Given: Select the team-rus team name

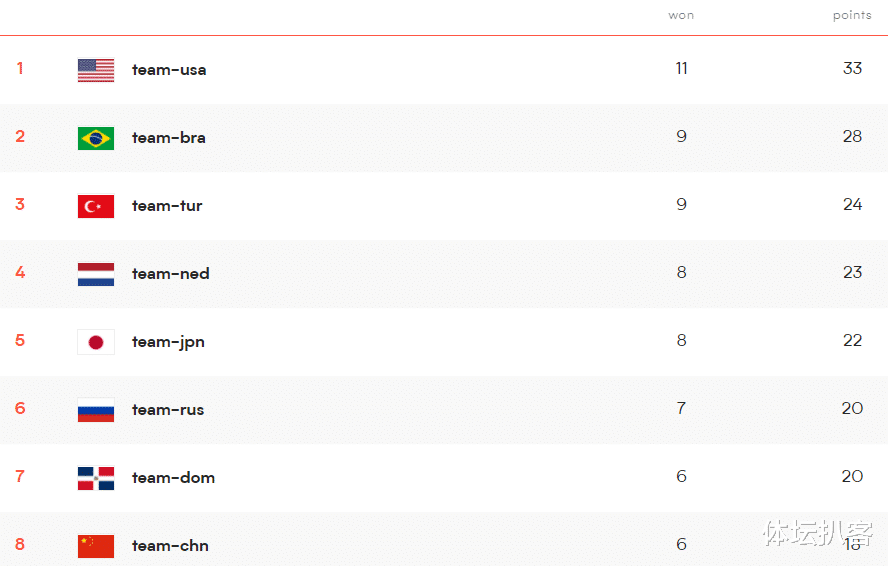Looking at the screenshot, I should tap(168, 410).
